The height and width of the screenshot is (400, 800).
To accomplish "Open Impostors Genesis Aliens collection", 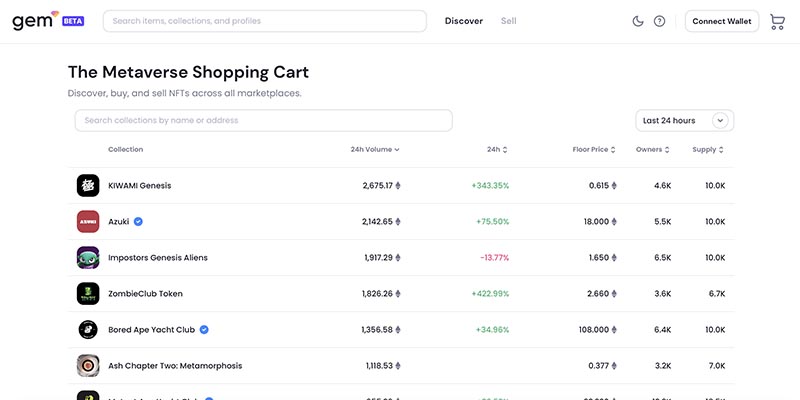I will (158, 258).
